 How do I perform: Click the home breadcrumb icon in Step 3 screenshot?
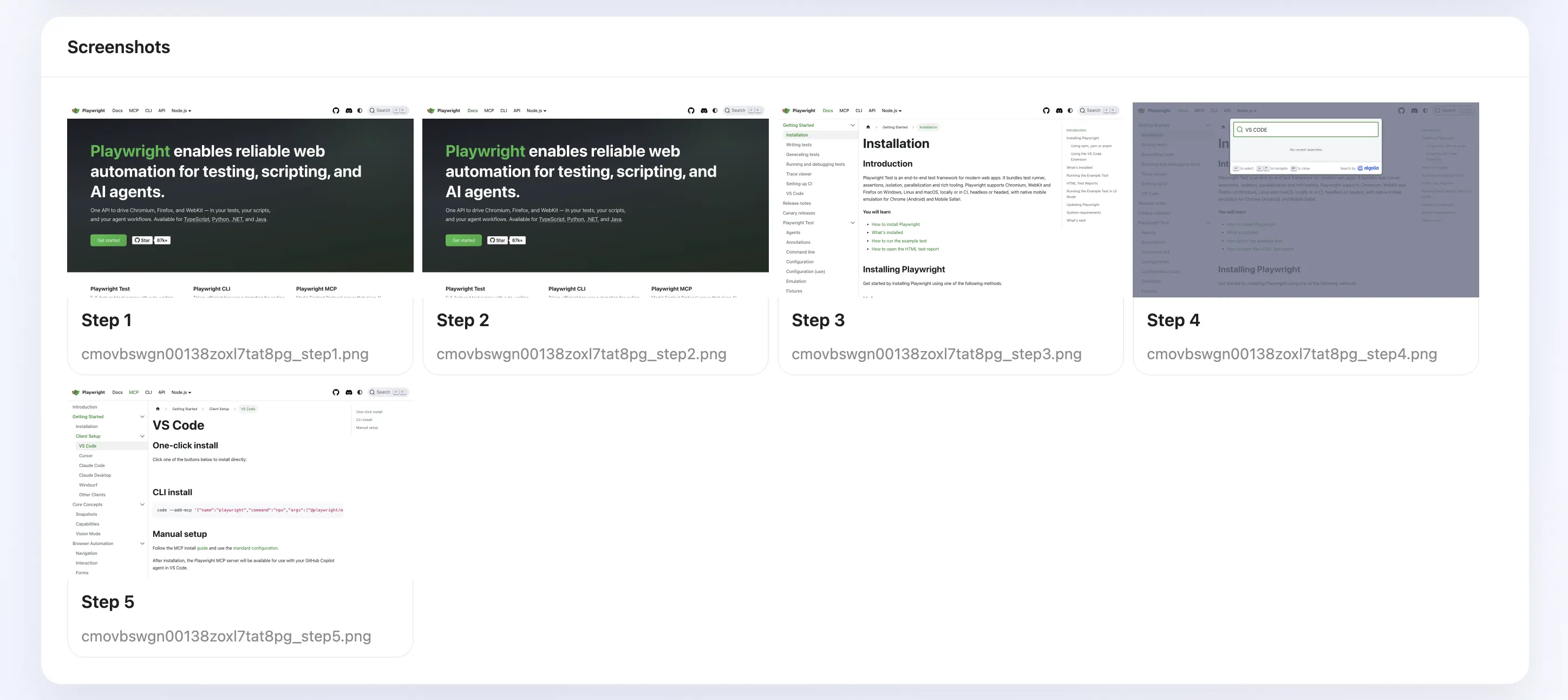click(868, 127)
